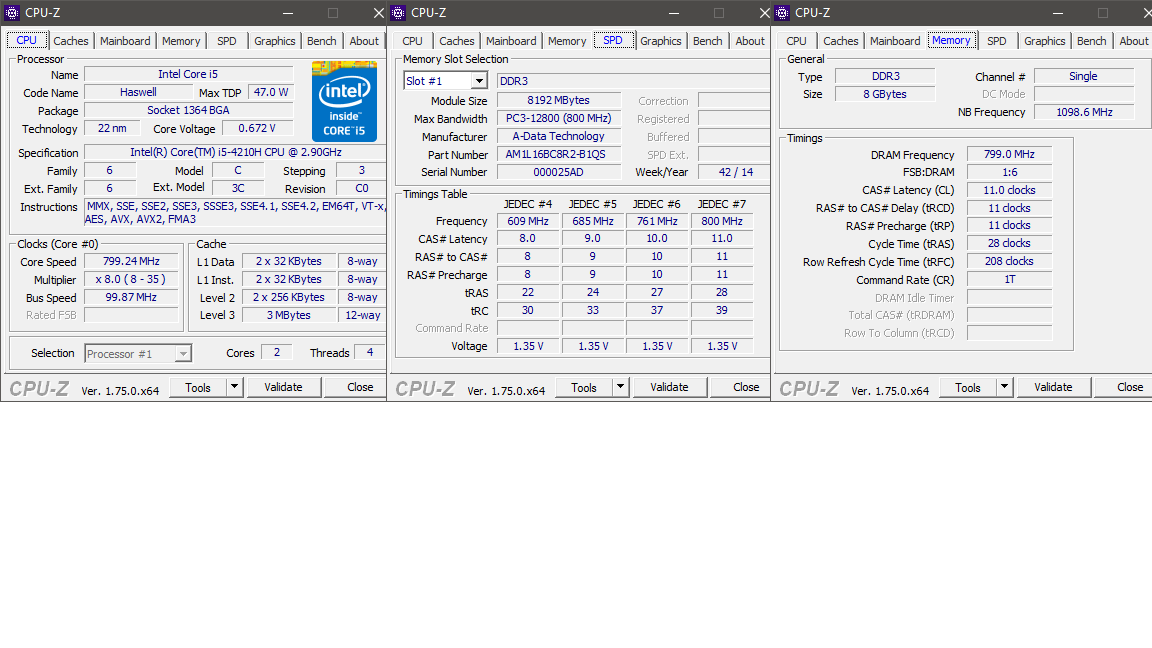Image resolution: width=1152 pixels, height=648 pixels.
Task: Click the Tools button in the CPU window
Action: [x=198, y=387]
